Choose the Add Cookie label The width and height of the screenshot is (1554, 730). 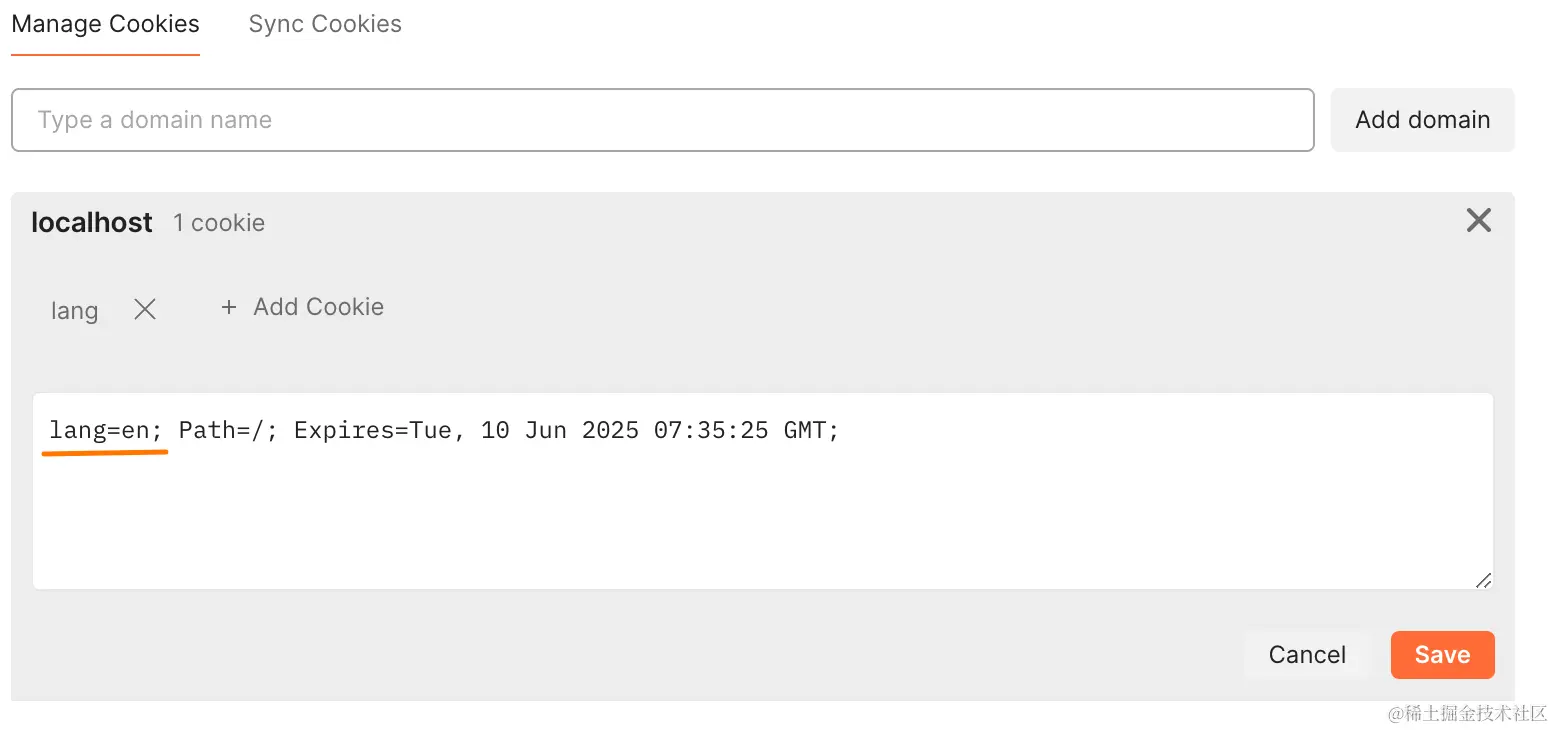point(318,307)
